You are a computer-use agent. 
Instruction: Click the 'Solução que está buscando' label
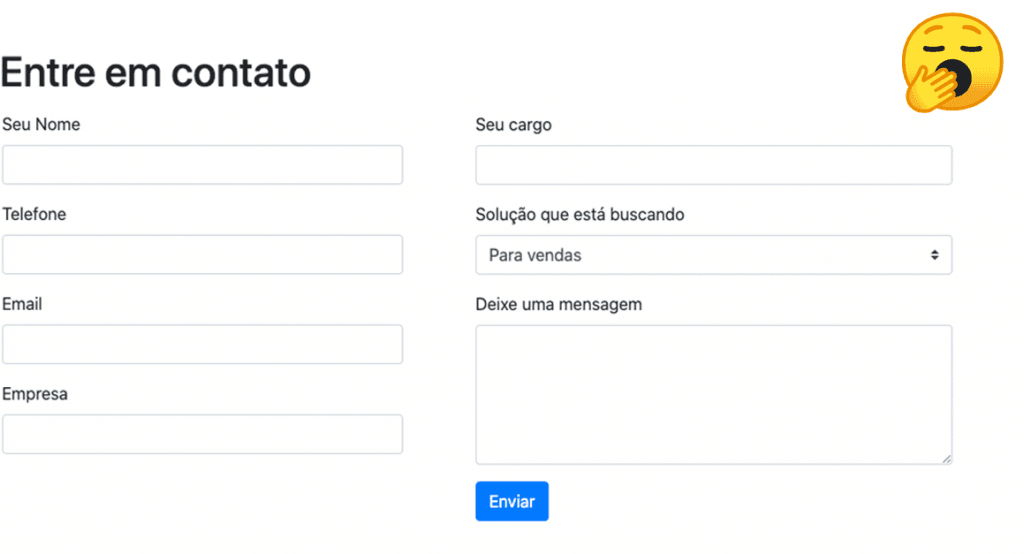coord(580,214)
